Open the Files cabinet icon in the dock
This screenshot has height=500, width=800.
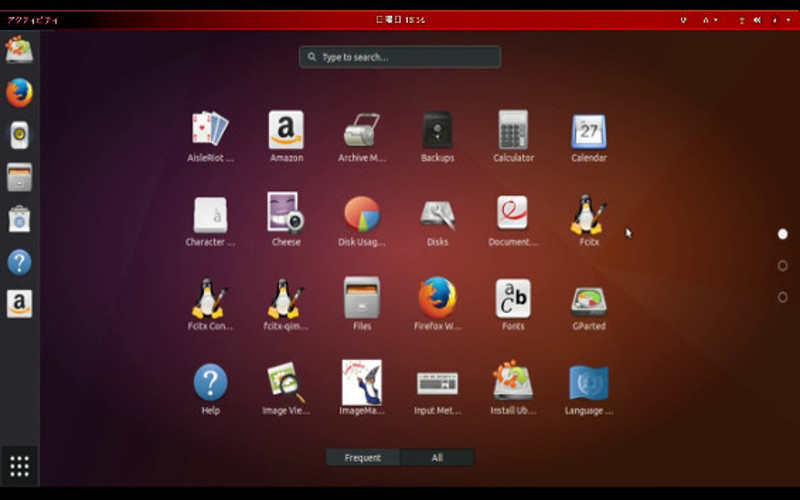click(x=19, y=177)
